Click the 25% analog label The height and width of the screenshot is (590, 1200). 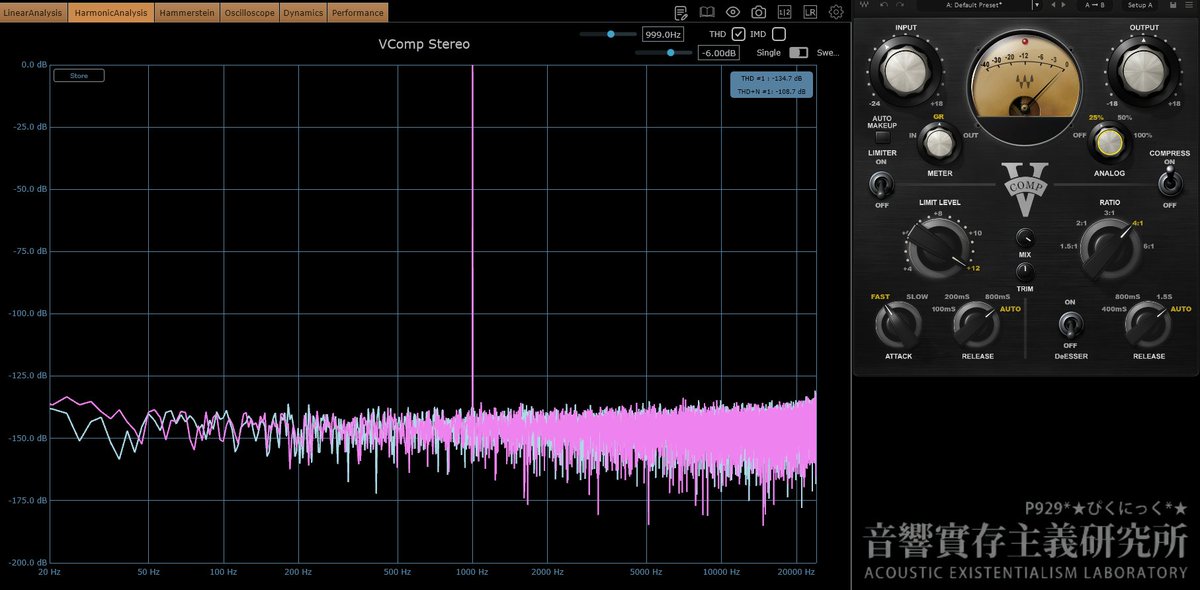[1094, 117]
